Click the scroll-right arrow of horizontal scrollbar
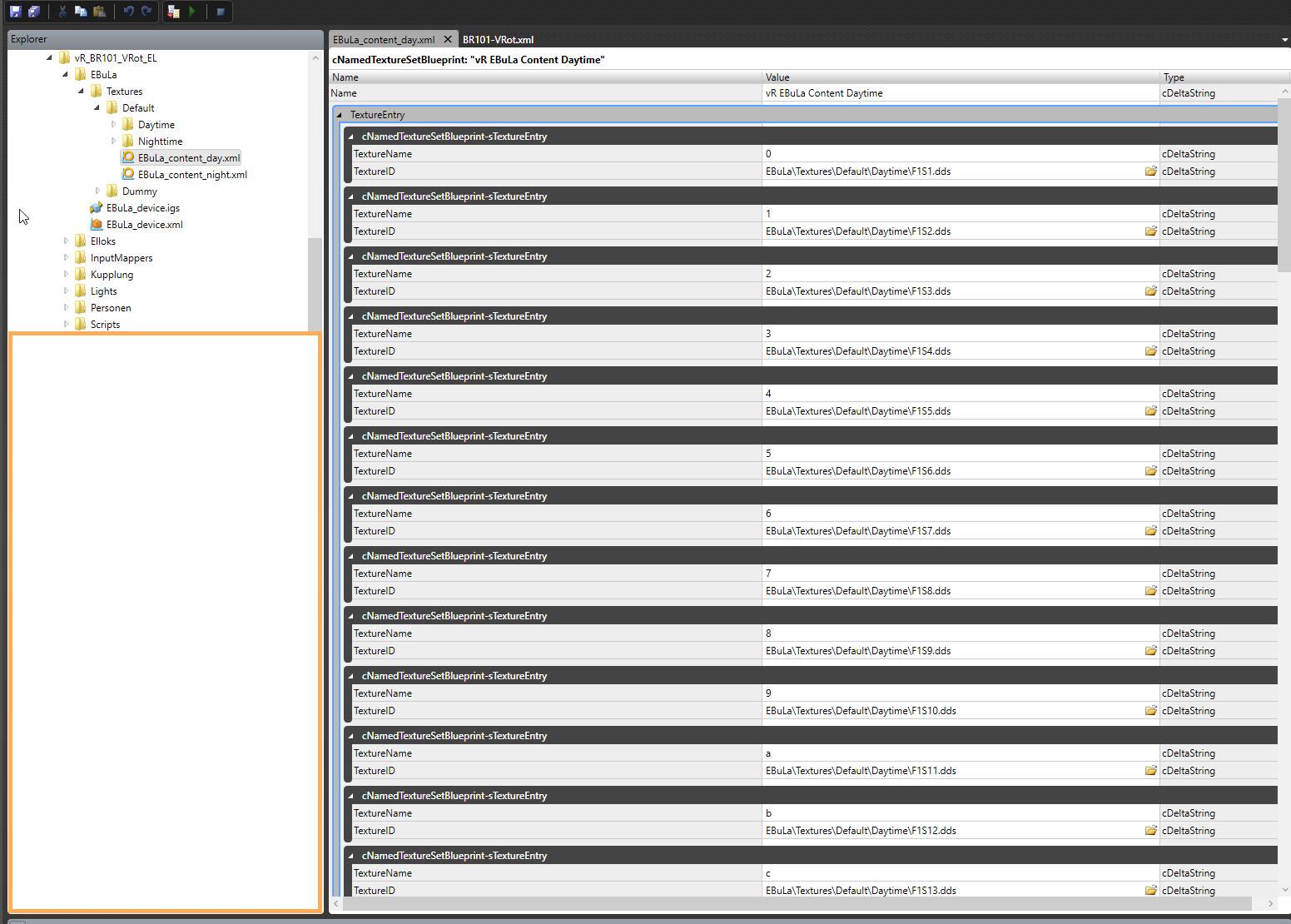1291x924 pixels. (x=1270, y=903)
